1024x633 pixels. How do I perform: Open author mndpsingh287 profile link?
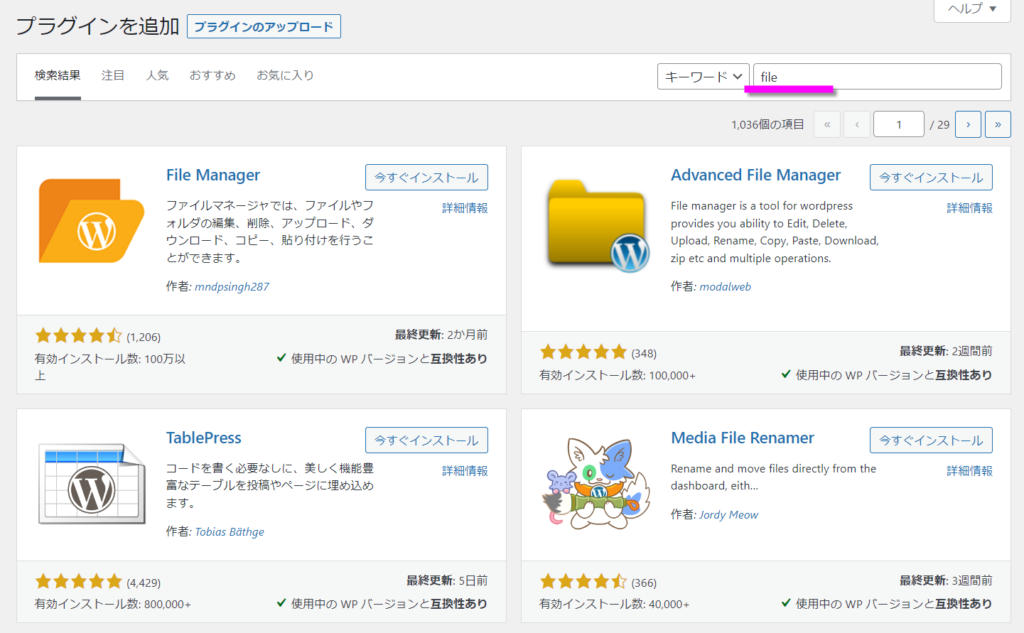(x=232, y=286)
